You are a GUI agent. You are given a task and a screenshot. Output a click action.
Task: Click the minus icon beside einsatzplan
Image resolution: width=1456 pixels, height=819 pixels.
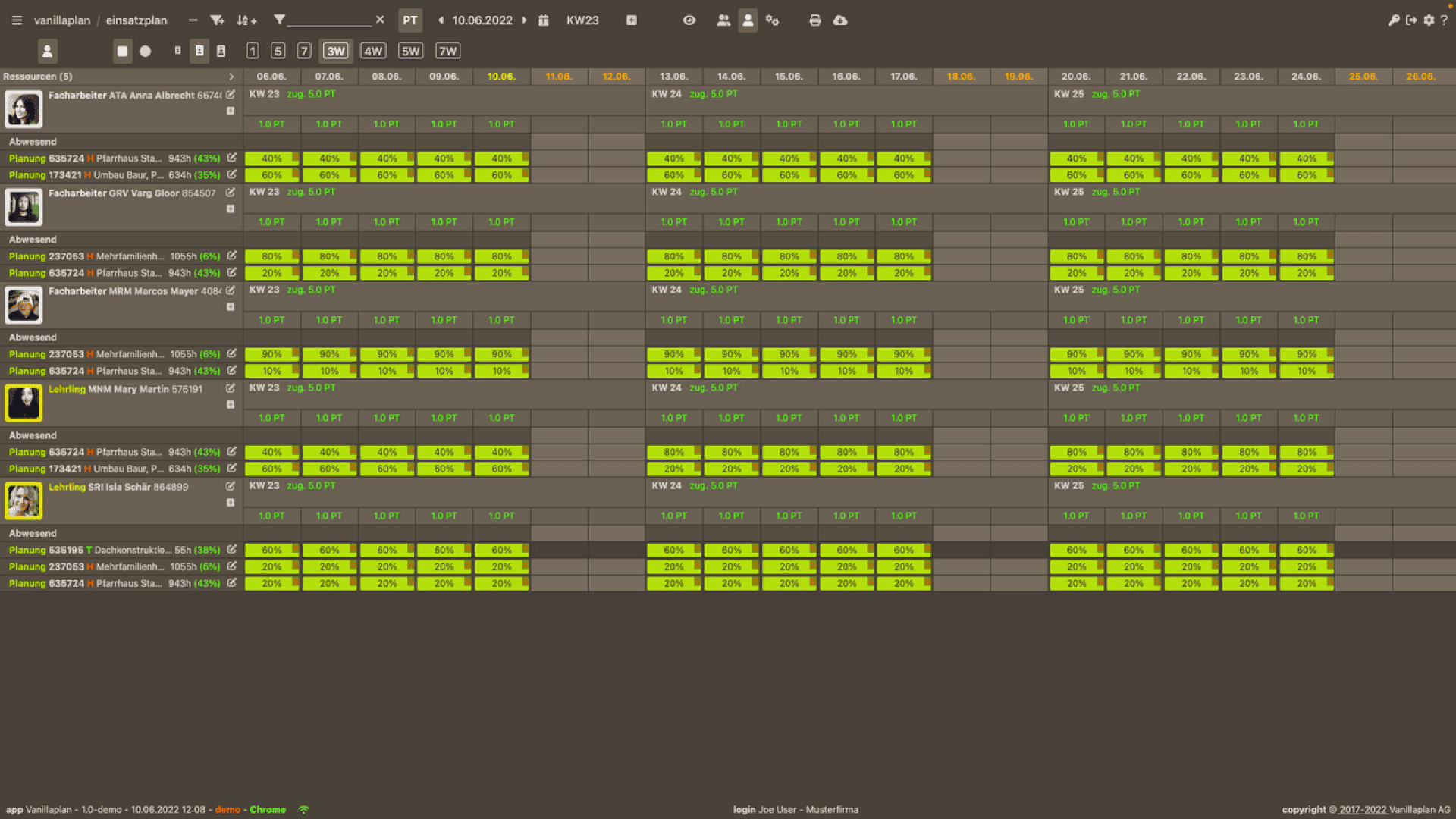tap(193, 20)
